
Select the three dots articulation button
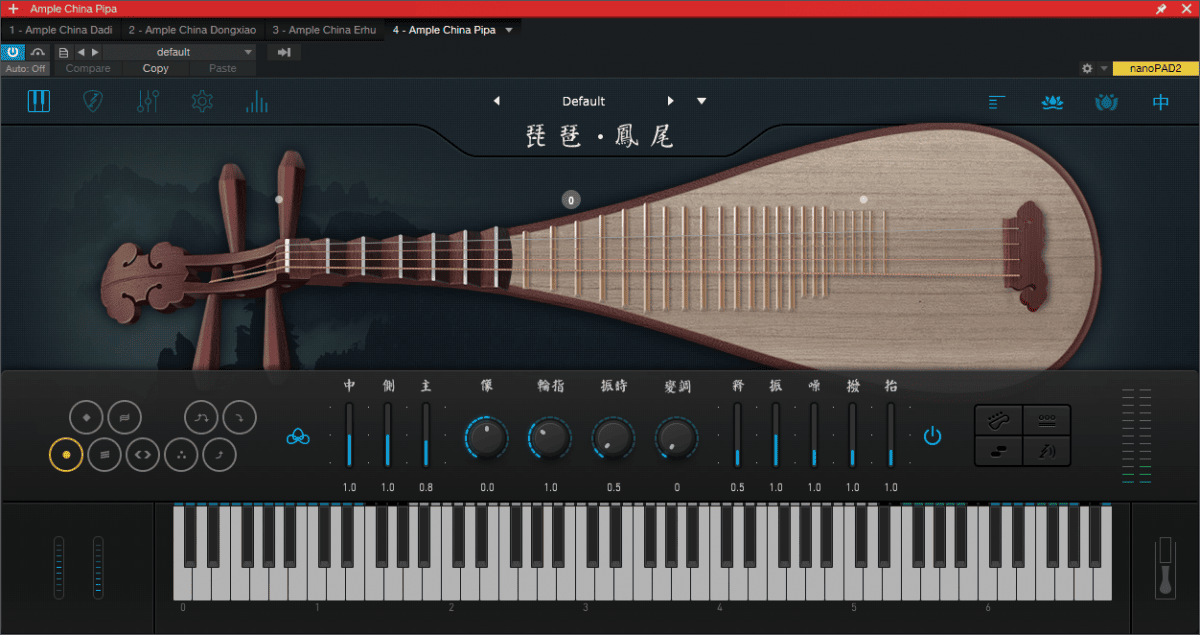point(181,454)
